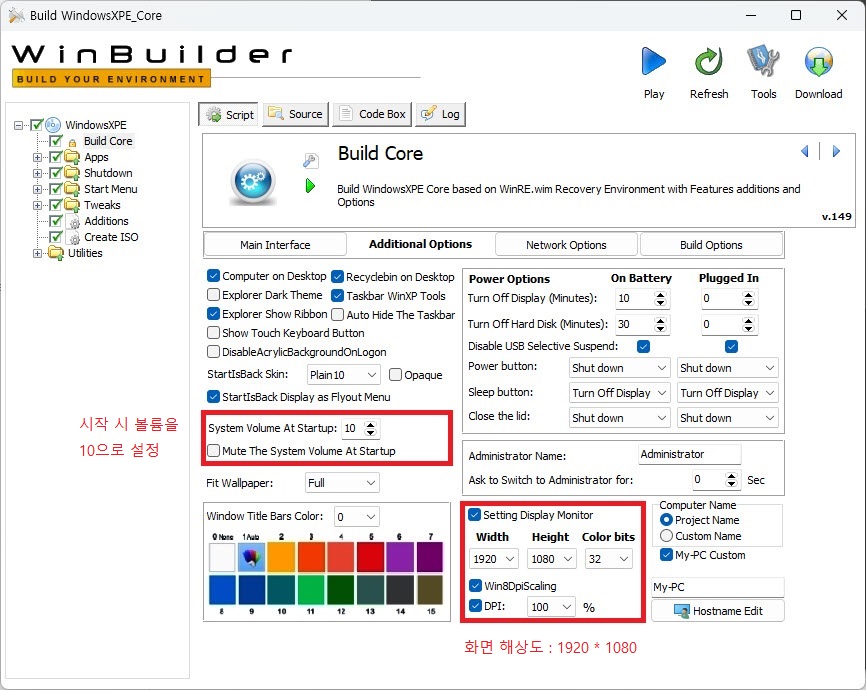The image size is (866, 690).
Task: Click the Hostname Edit button
Action: coord(718,611)
